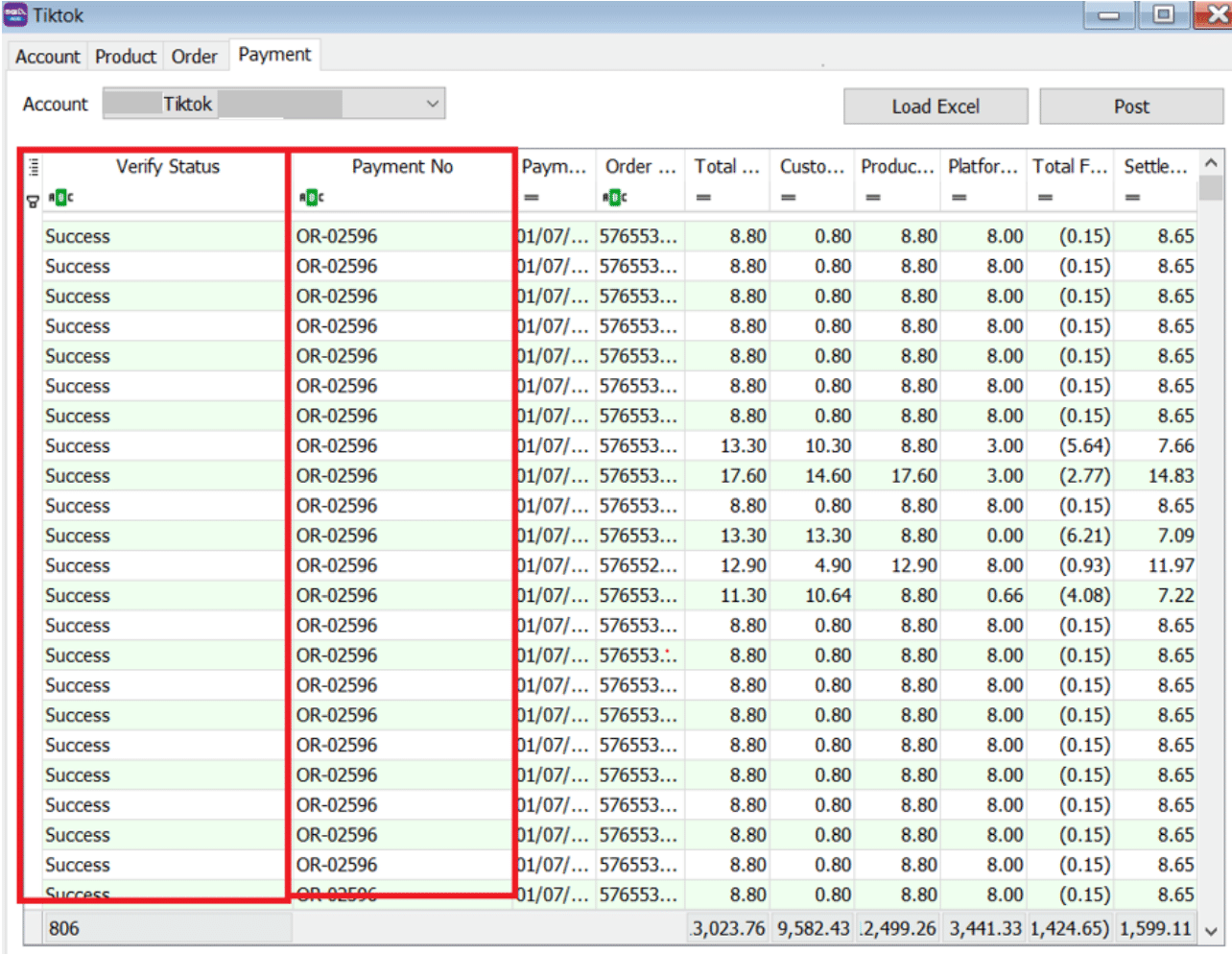Click equals filter icon under Settle column
Image resolution: width=1232 pixels, height=954 pixels.
coord(1133,198)
